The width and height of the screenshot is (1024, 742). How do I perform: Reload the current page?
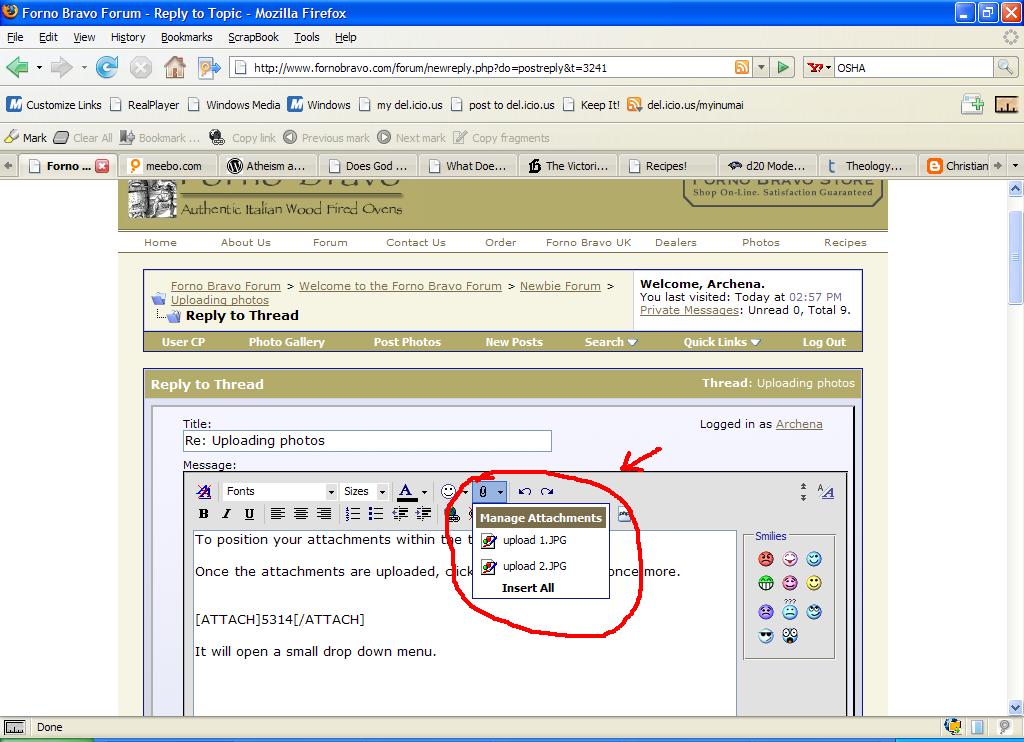(x=107, y=67)
